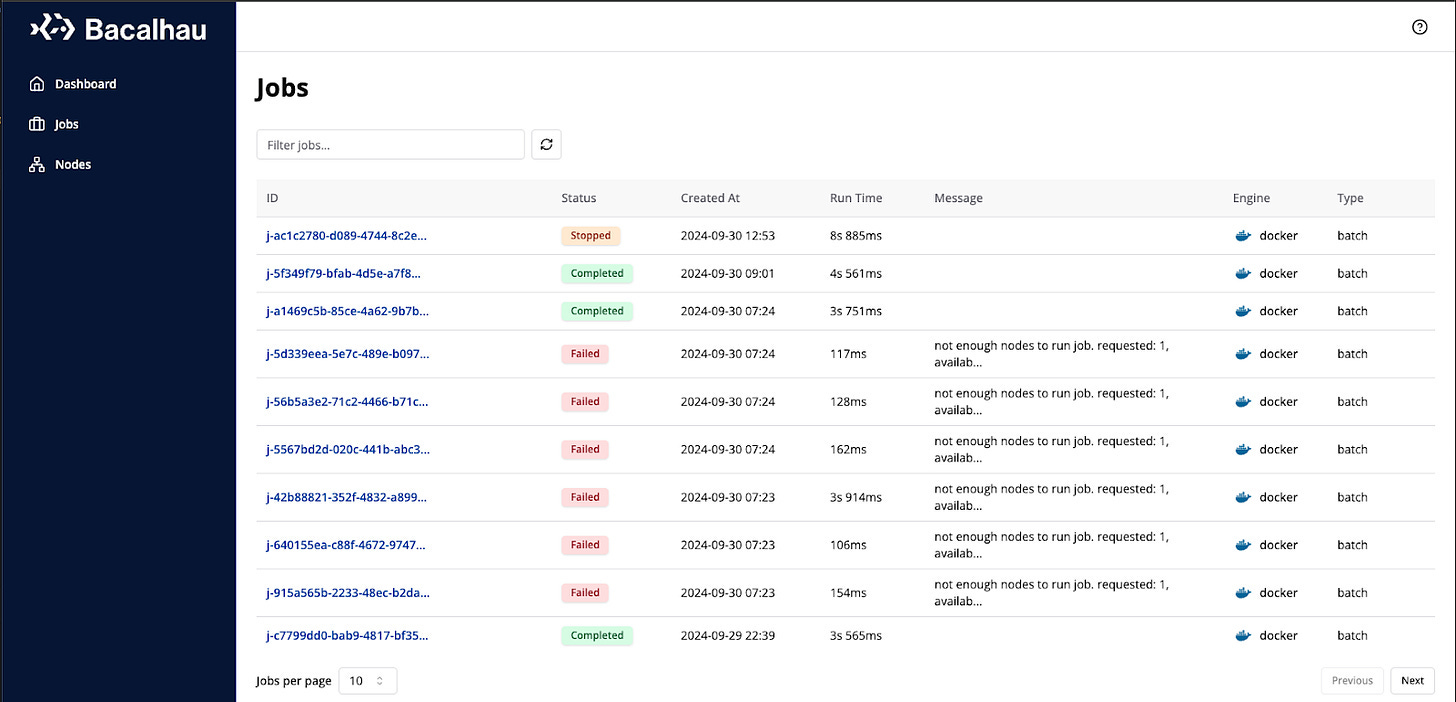Screen dimensions: 1456x702
Task: Click Failed badge in j-56b5a3e2 row
Action: point(585,402)
